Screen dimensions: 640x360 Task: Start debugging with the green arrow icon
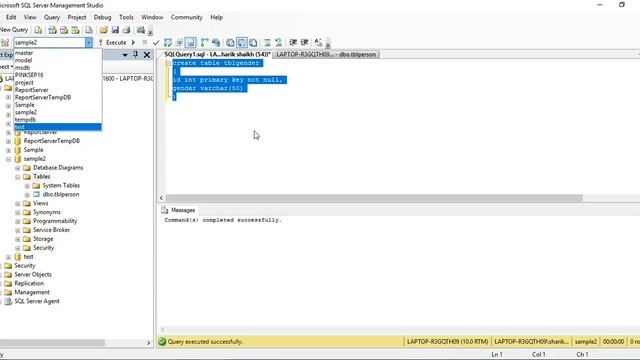[133, 42]
